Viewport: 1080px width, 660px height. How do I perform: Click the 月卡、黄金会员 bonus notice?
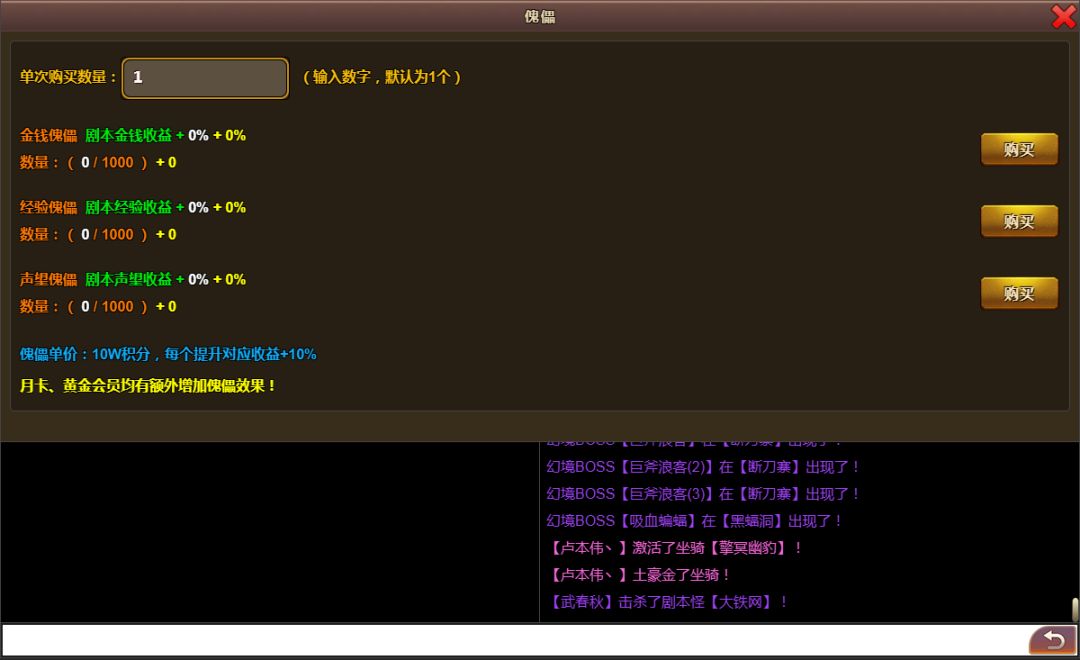(148, 385)
